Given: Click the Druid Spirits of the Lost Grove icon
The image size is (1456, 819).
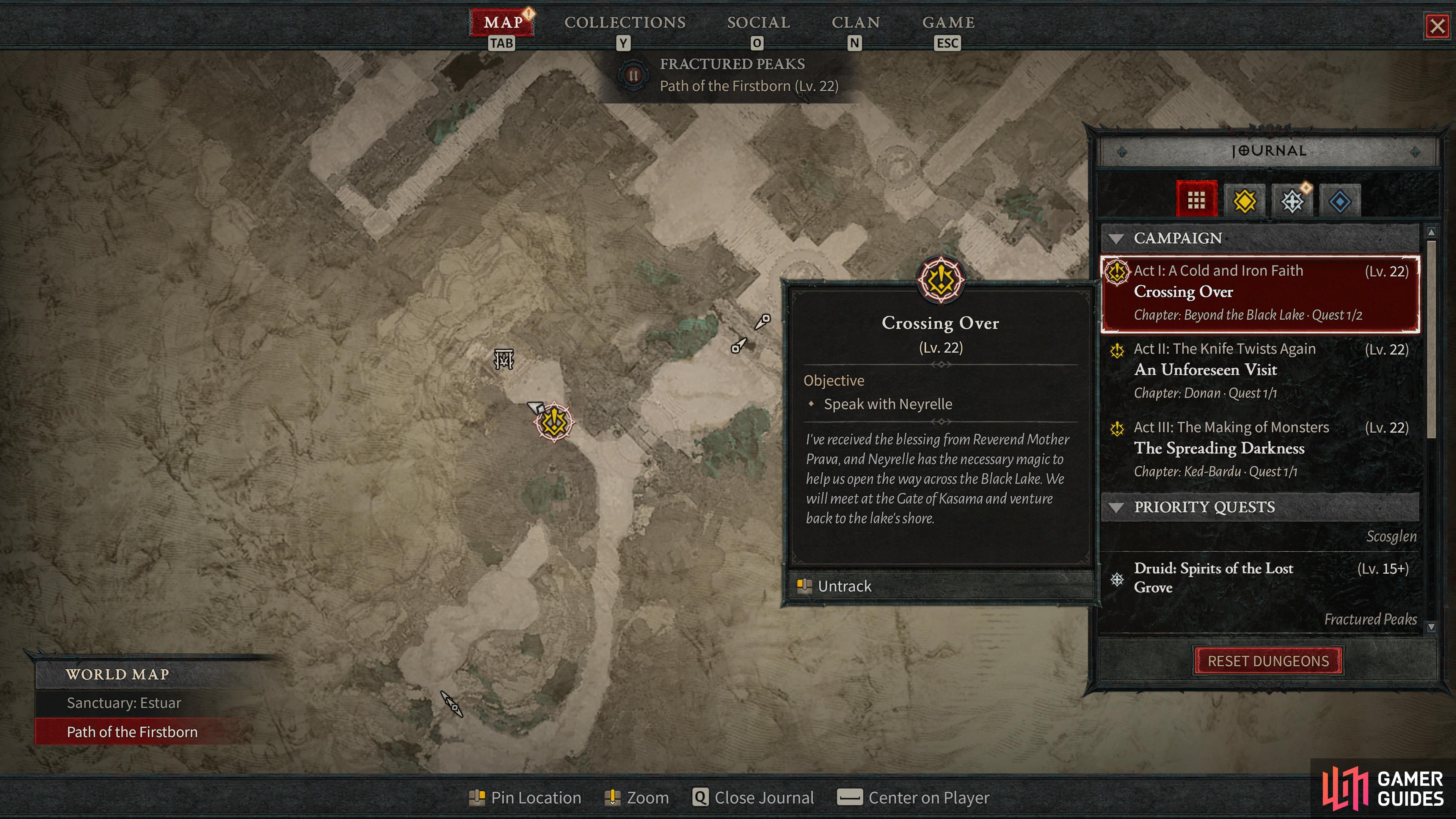Looking at the screenshot, I should tap(1117, 579).
